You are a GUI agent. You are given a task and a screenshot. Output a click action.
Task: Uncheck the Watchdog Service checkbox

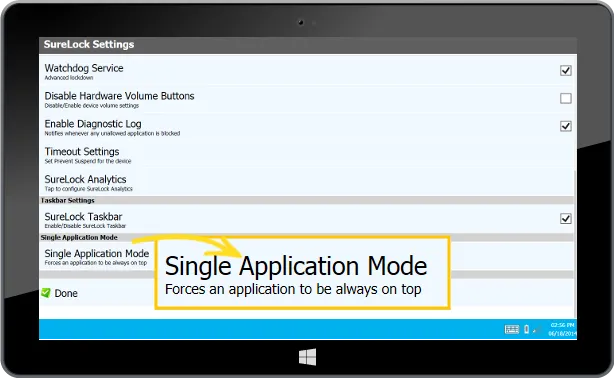click(565, 71)
